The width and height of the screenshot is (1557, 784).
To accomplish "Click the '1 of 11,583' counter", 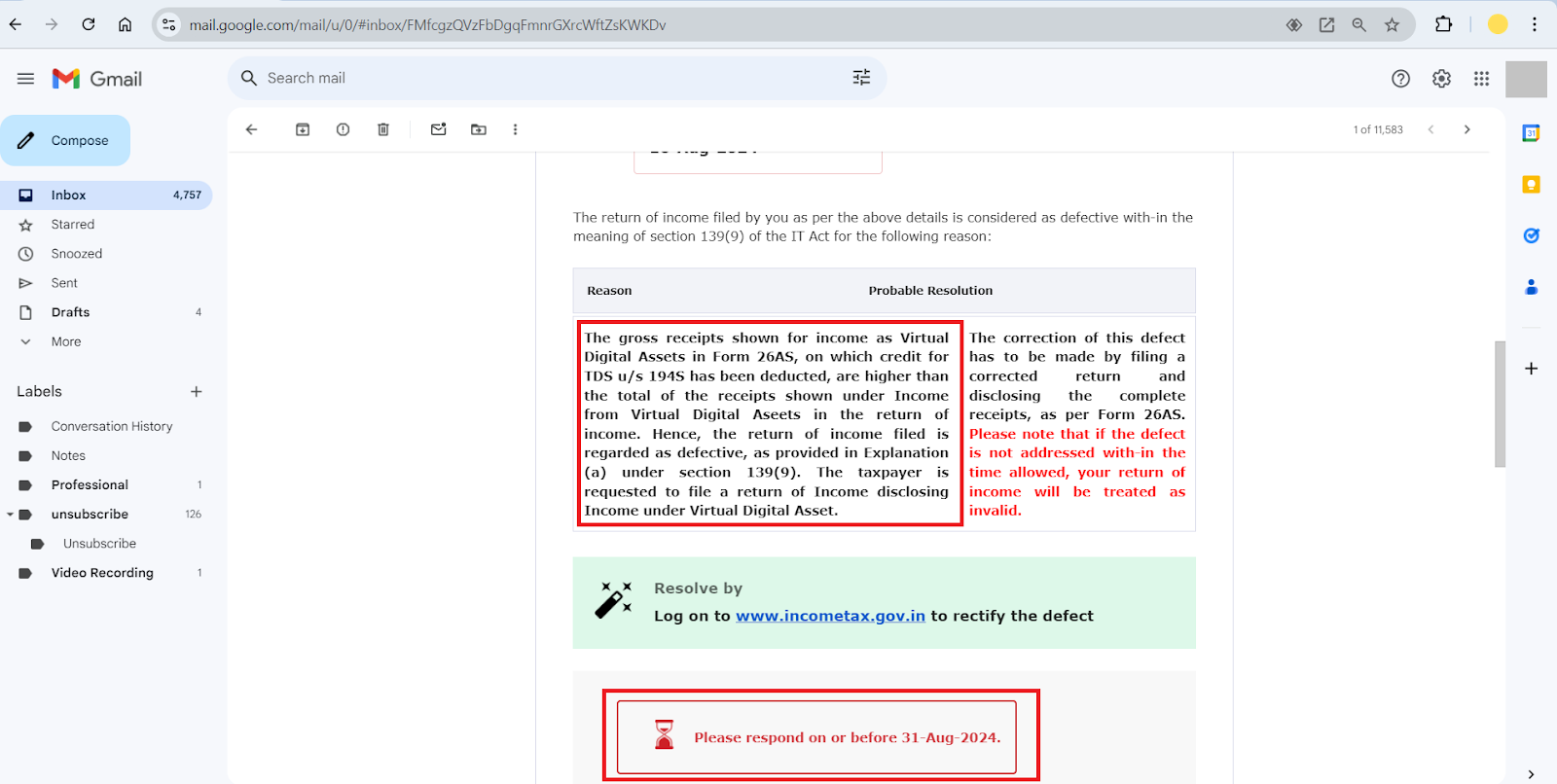I will [x=1378, y=129].
